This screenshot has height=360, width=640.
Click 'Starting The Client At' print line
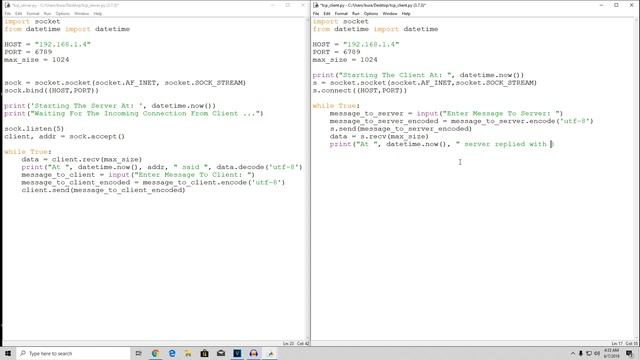click(x=418, y=75)
